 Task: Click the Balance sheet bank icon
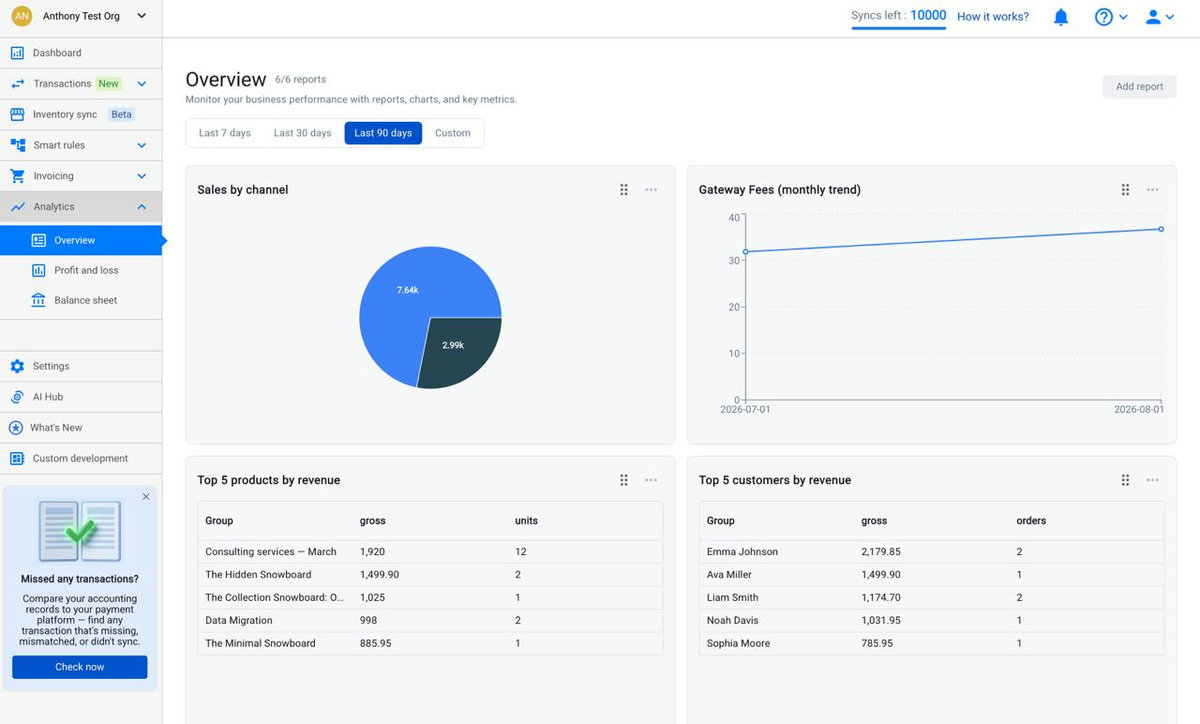tap(39, 300)
